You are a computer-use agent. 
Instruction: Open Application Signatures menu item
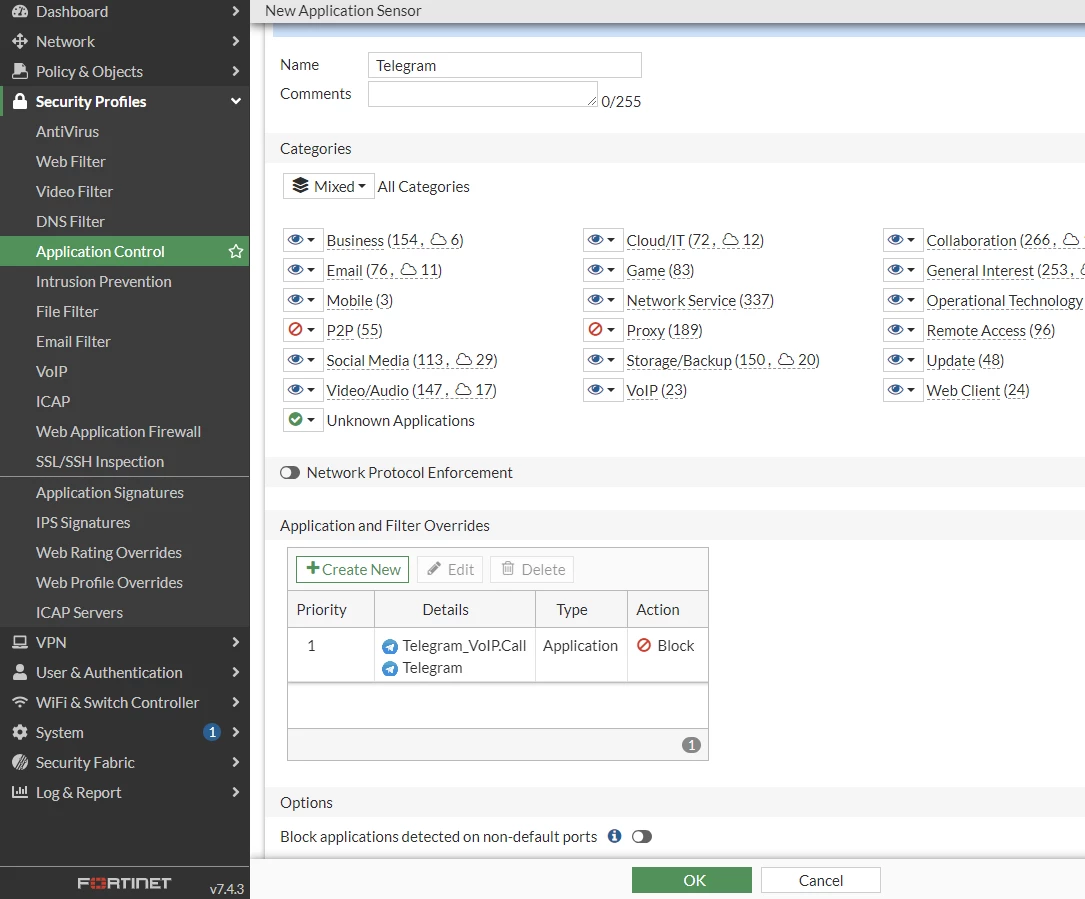tap(110, 493)
